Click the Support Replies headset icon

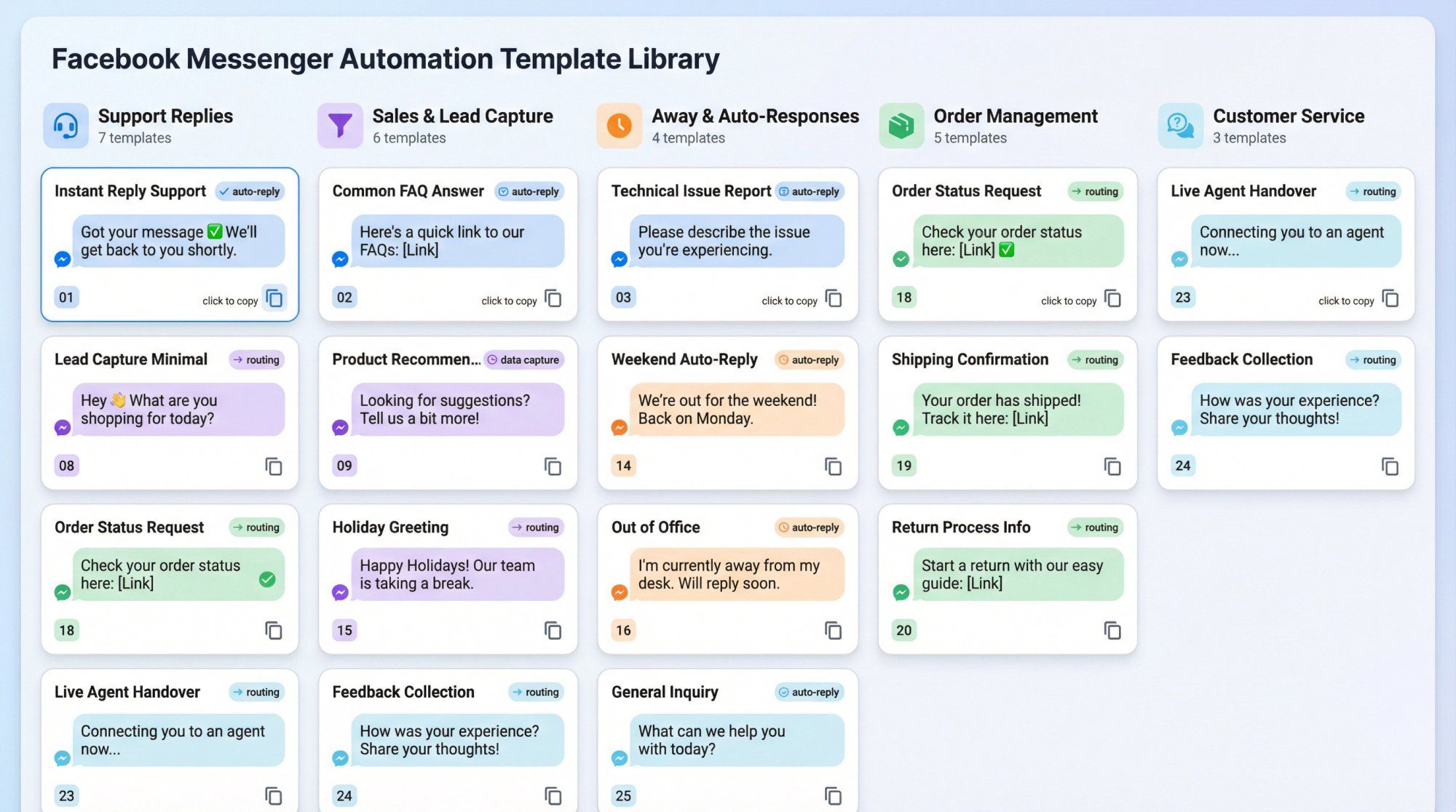pyautogui.click(x=66, y=126)
